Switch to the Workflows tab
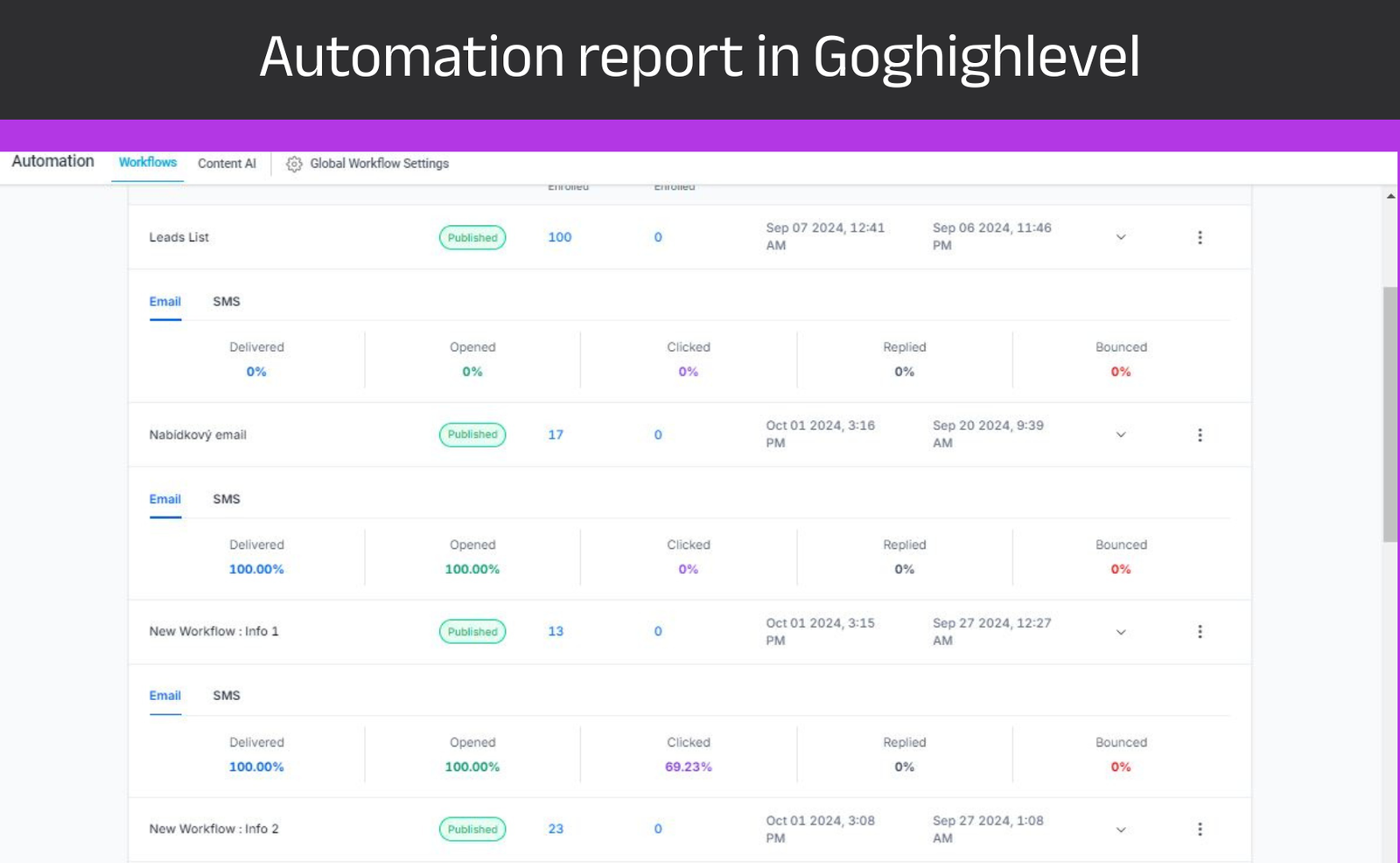This screenshot has width=1400, height=863. pyautogui.click(x=147, y=163)
